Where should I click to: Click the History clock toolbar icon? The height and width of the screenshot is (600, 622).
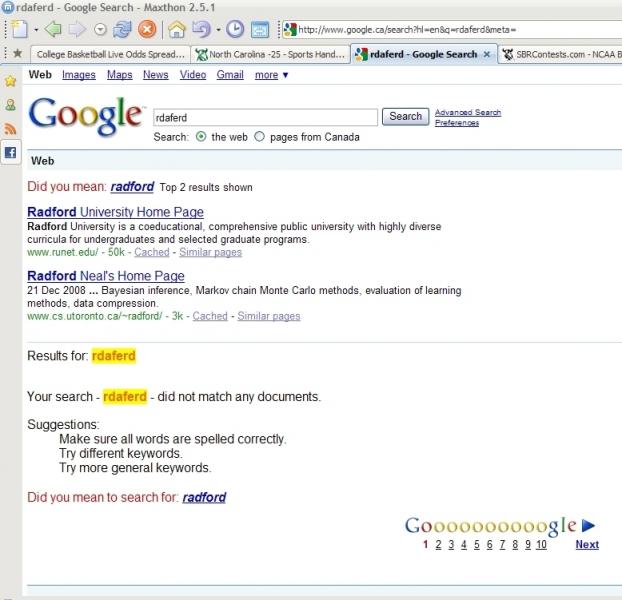234,29
